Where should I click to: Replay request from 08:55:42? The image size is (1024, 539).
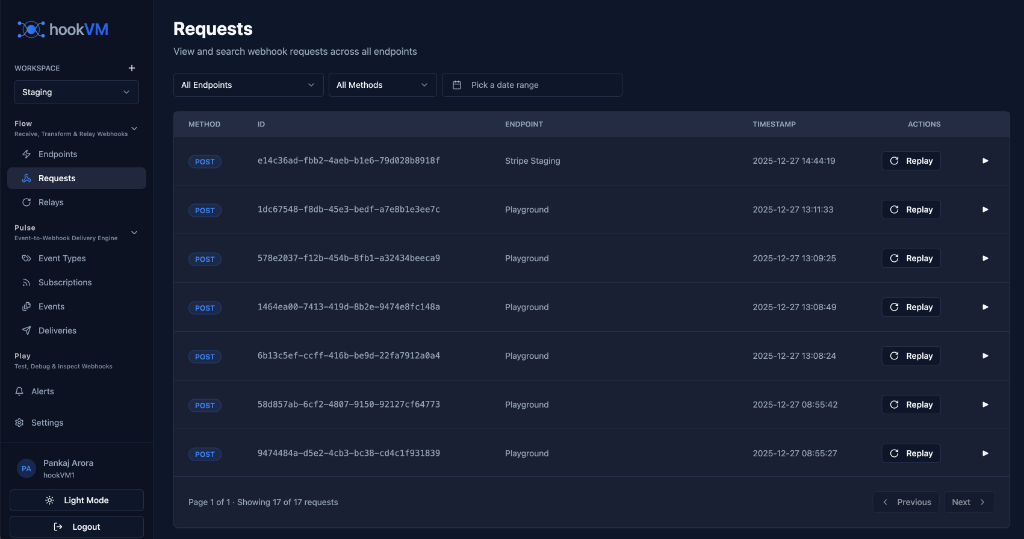click(911, 404)
